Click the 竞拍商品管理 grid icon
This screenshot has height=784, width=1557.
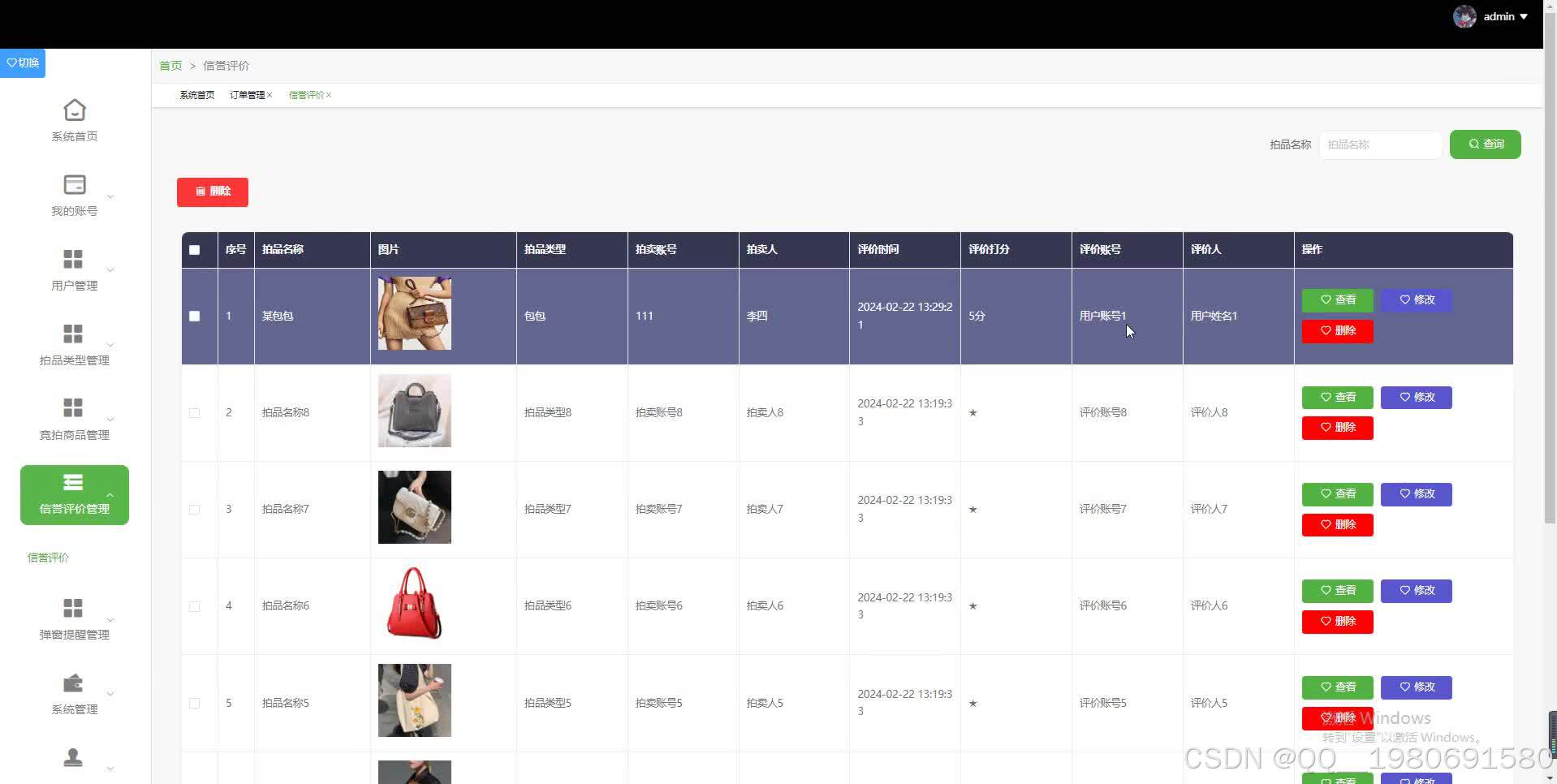[x=73, y=407]
